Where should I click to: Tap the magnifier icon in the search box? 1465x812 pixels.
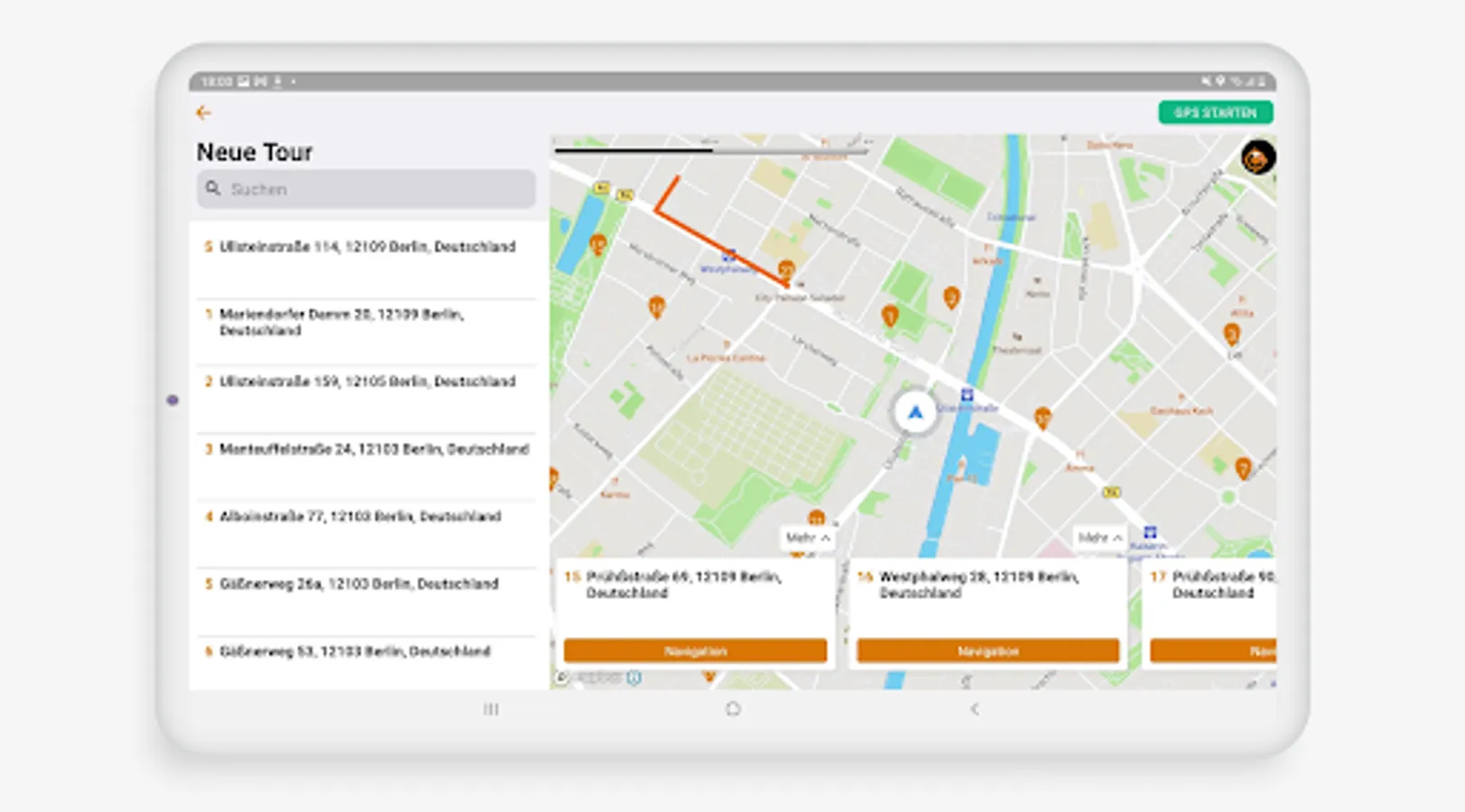click(x=213, y=189)
